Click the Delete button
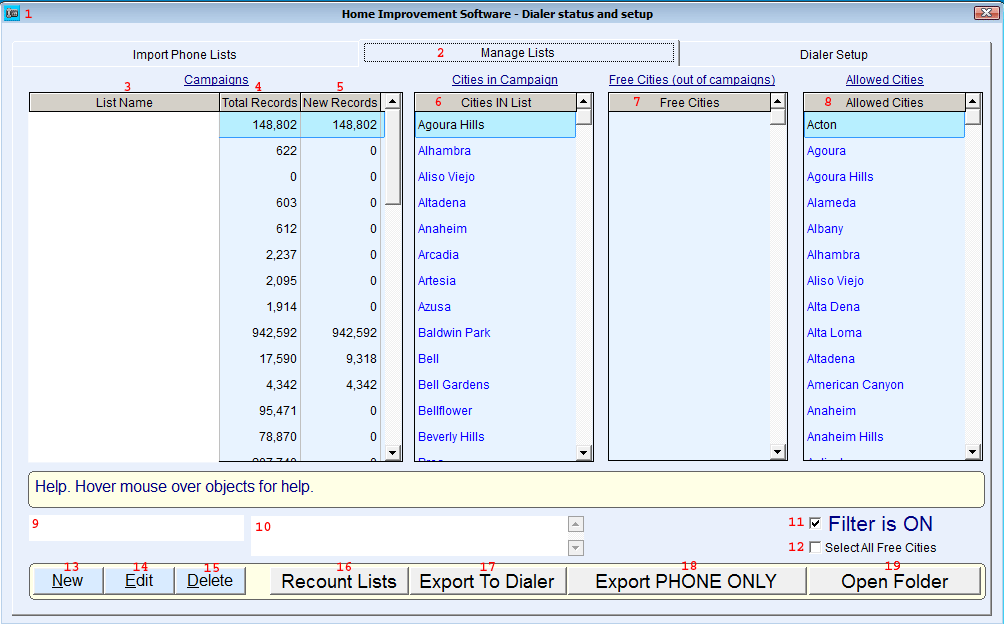Image resolution: width=1004 pixels, height=624 pixels. click(x=210, y=580)
